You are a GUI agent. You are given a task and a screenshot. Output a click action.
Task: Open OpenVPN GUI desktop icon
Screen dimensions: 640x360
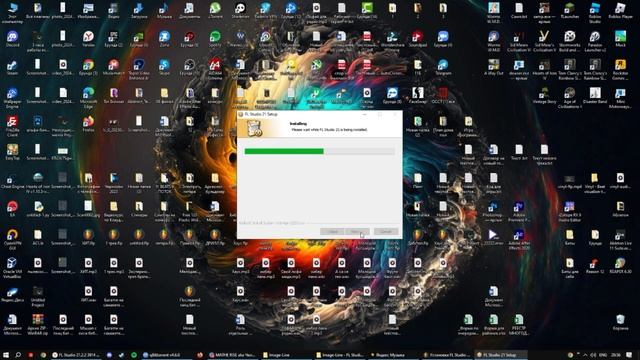(x=12, y=240)
